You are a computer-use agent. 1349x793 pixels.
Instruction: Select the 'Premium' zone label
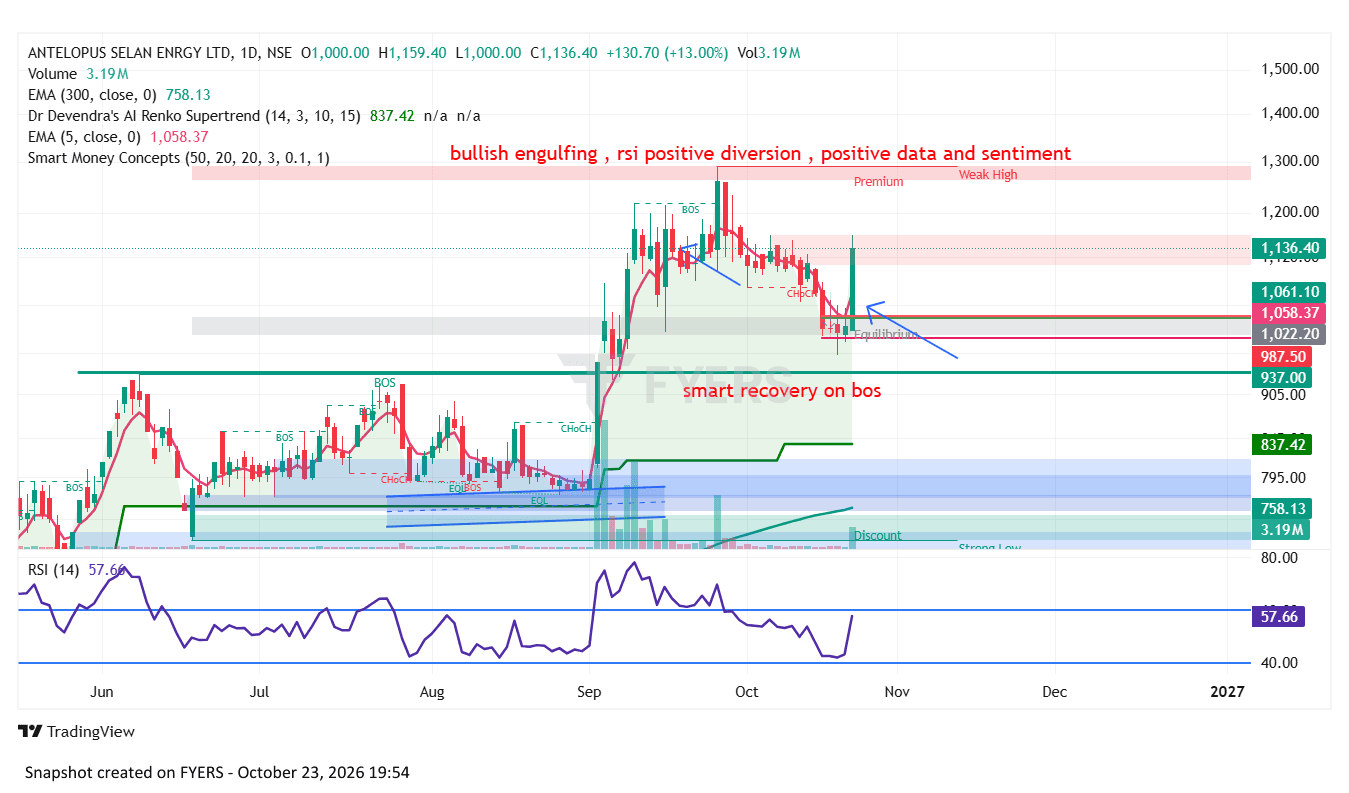click(x=879, y=182)
